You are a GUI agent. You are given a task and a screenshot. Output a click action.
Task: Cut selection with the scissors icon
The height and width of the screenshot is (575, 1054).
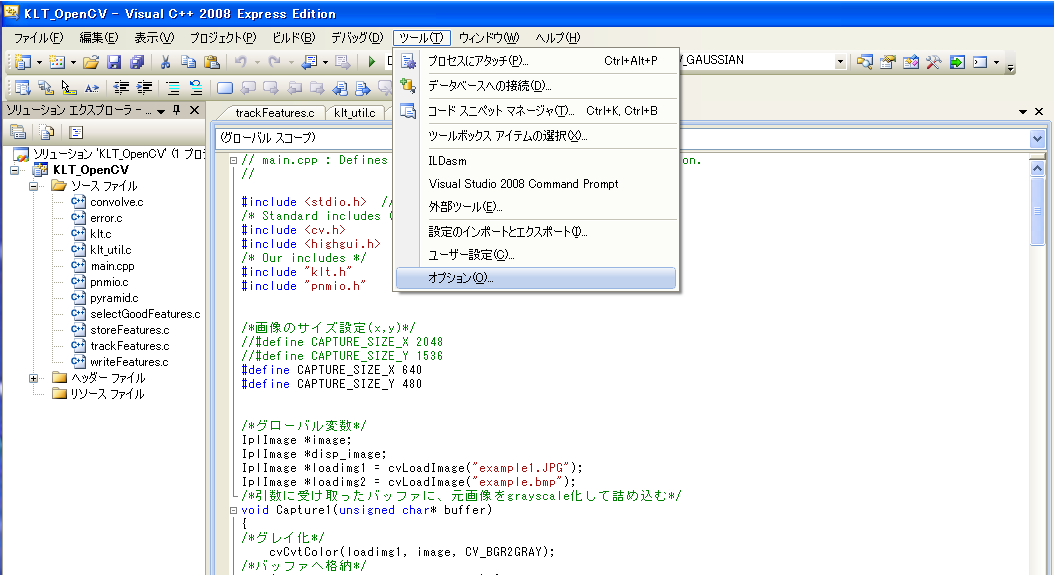tap(165, 62)
